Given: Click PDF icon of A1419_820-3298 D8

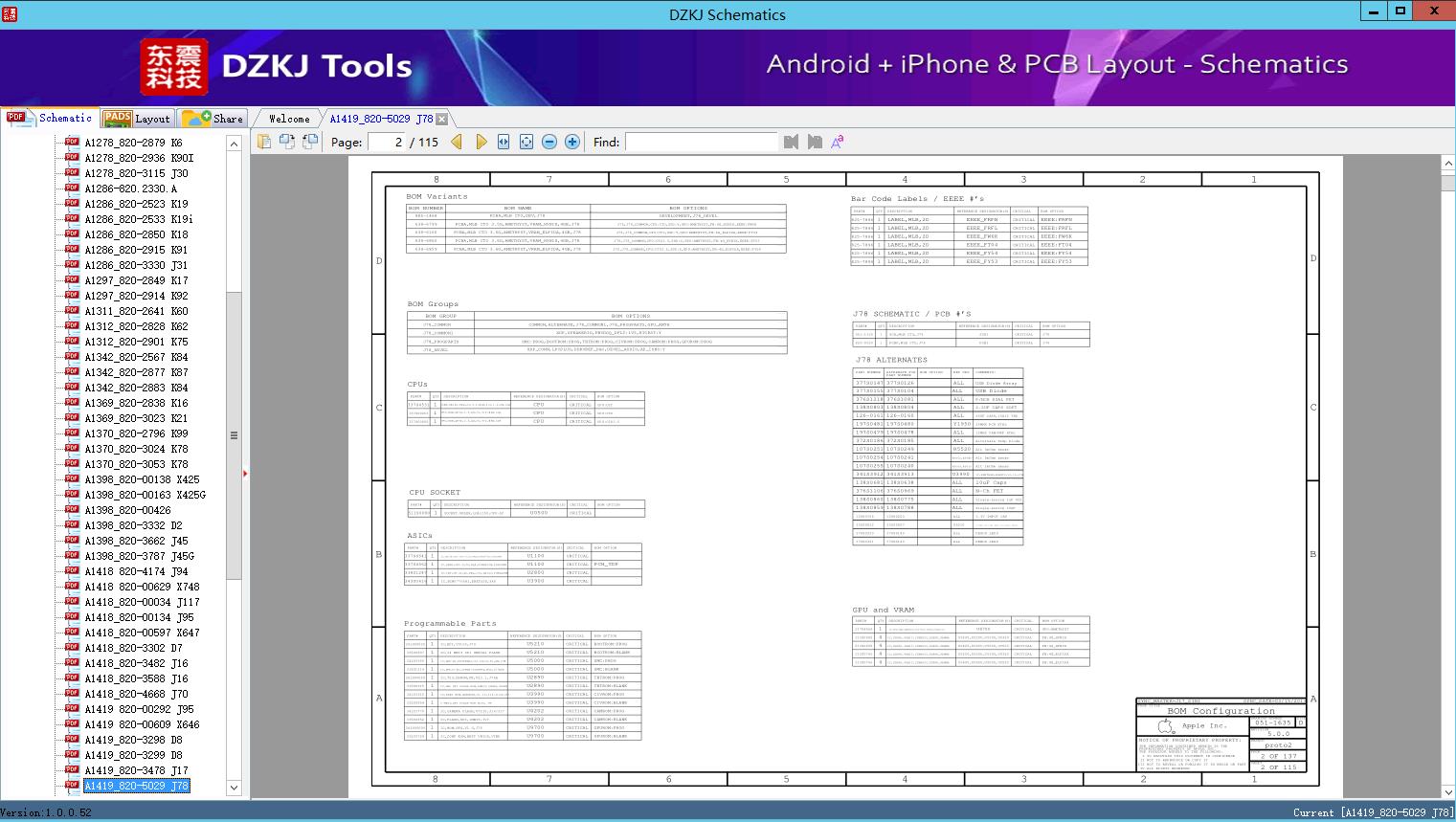Looking at the screenshot, I should click(72, 740).
